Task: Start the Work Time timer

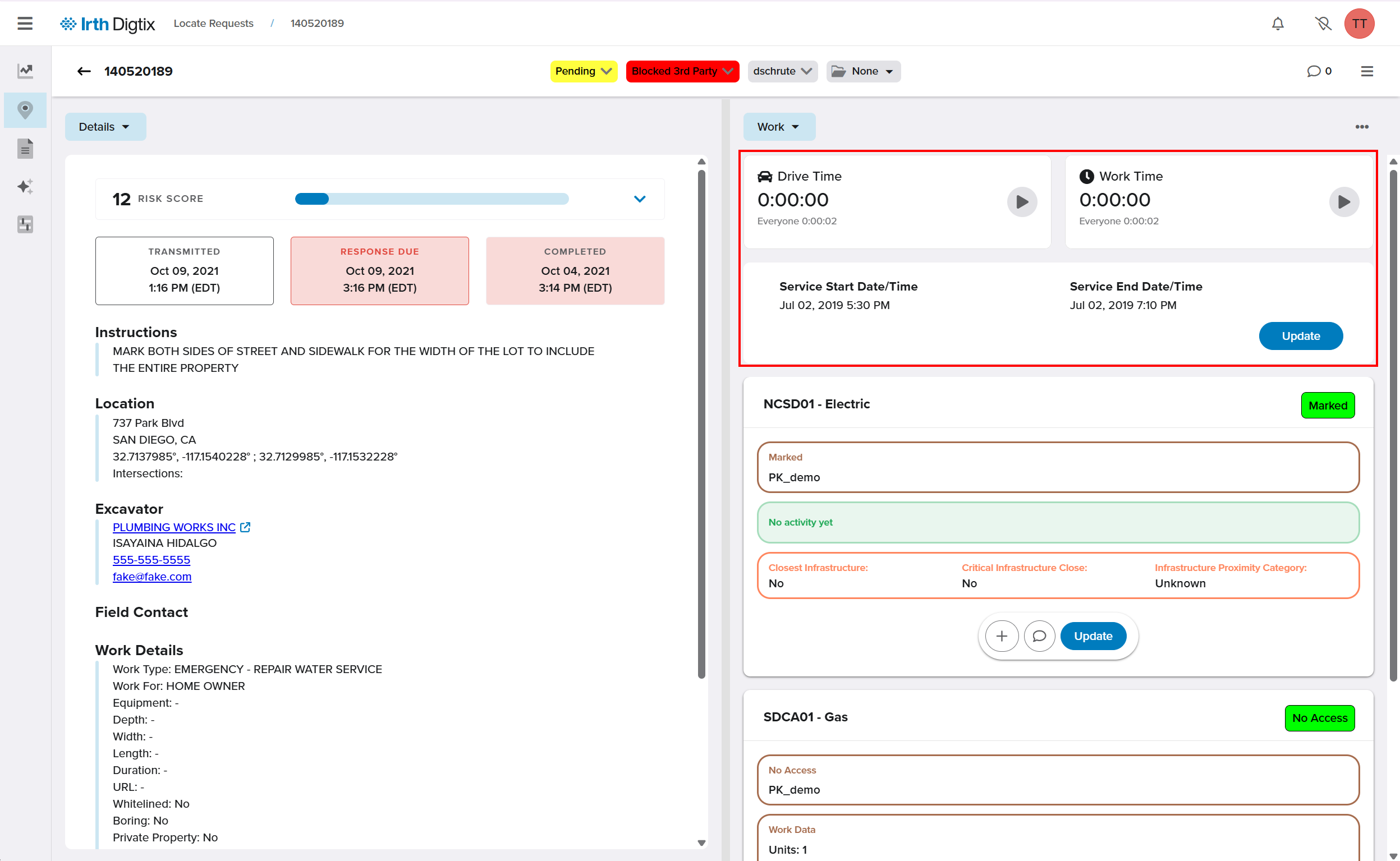Action: click(1344, 201)
